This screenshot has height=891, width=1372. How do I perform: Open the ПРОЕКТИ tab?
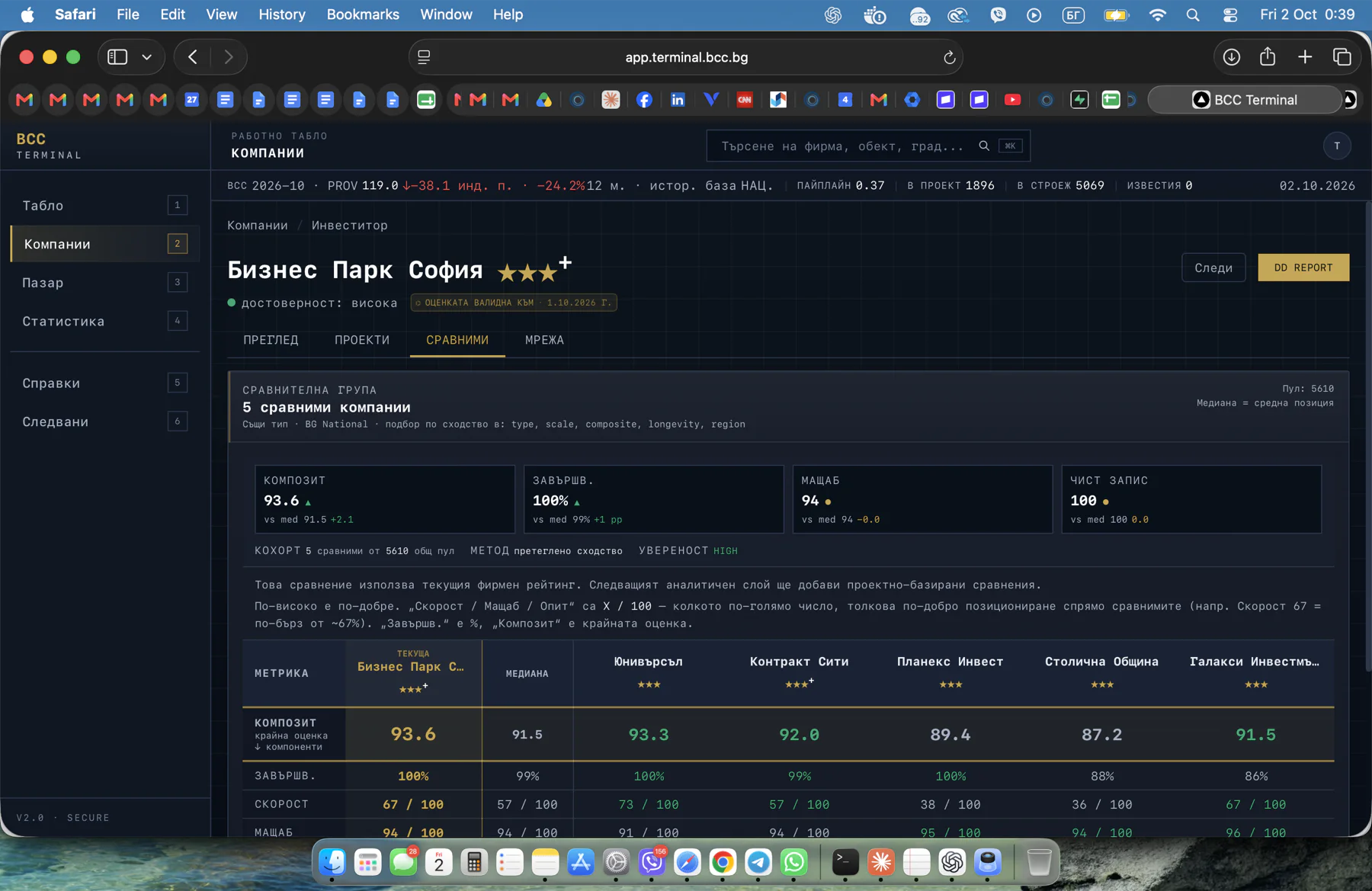362,340
